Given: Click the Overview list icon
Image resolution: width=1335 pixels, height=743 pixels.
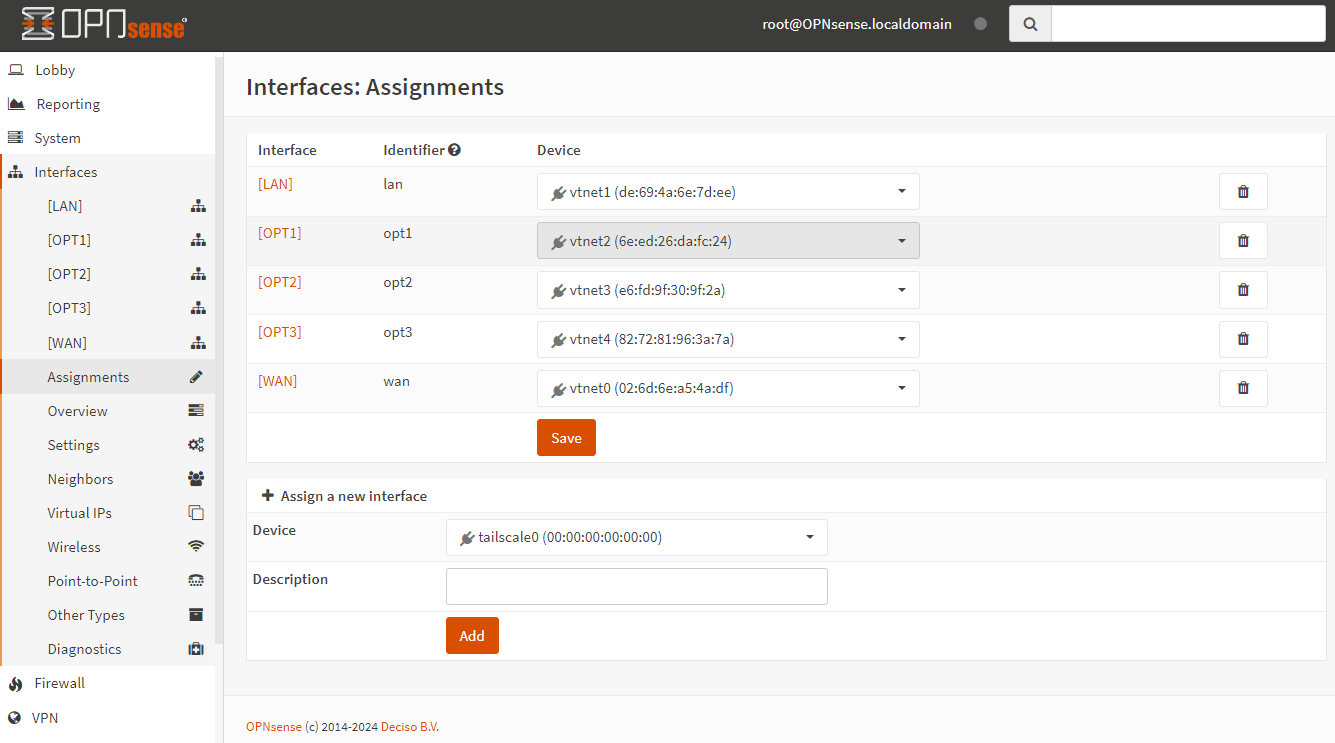Looking at the screenshot, I should coord(196,411).
